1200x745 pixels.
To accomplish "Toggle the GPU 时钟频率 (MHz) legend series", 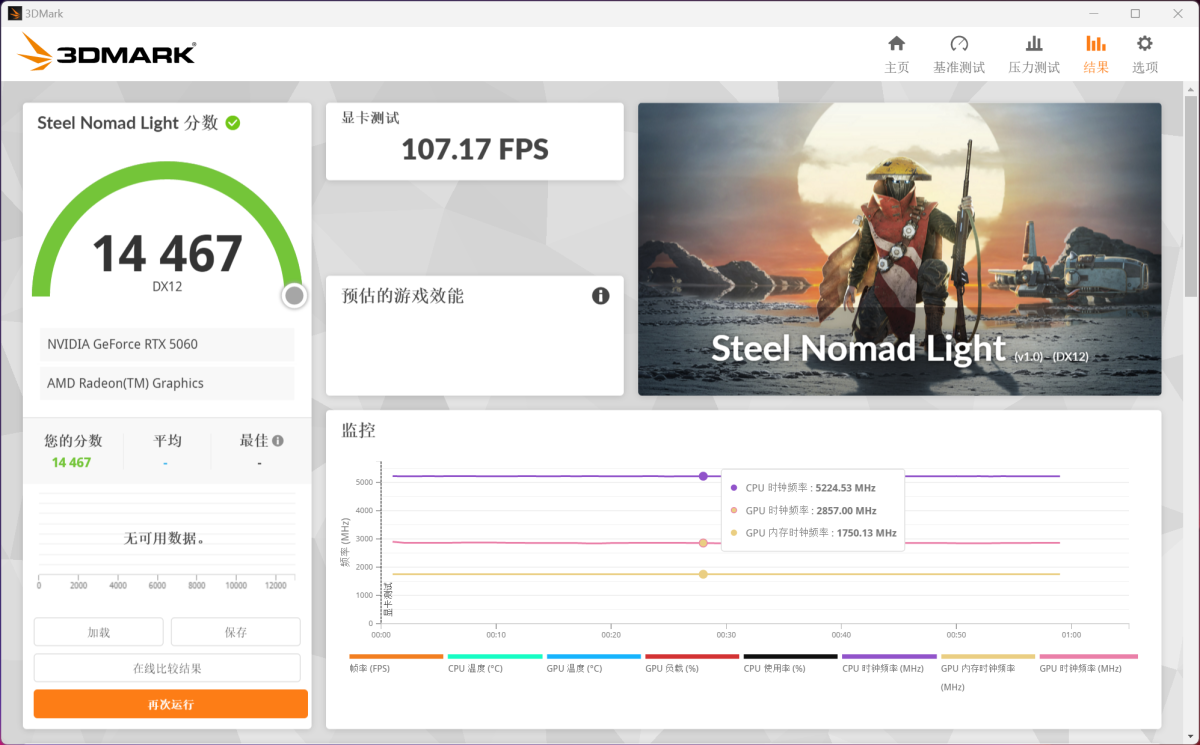I will tap(1086, 663).
